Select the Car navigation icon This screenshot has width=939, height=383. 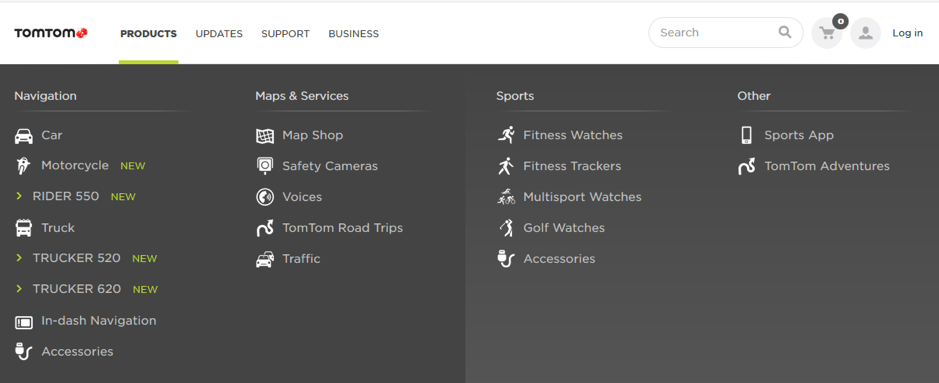pos(23,136)
